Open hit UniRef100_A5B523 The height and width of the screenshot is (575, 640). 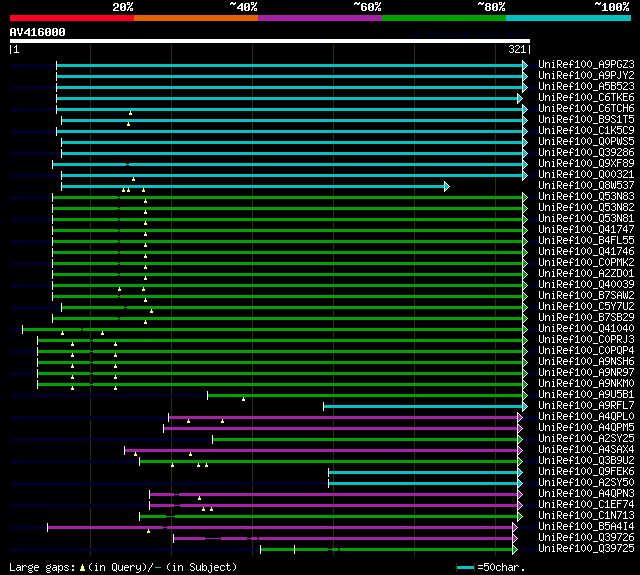(x=586, y=87)
